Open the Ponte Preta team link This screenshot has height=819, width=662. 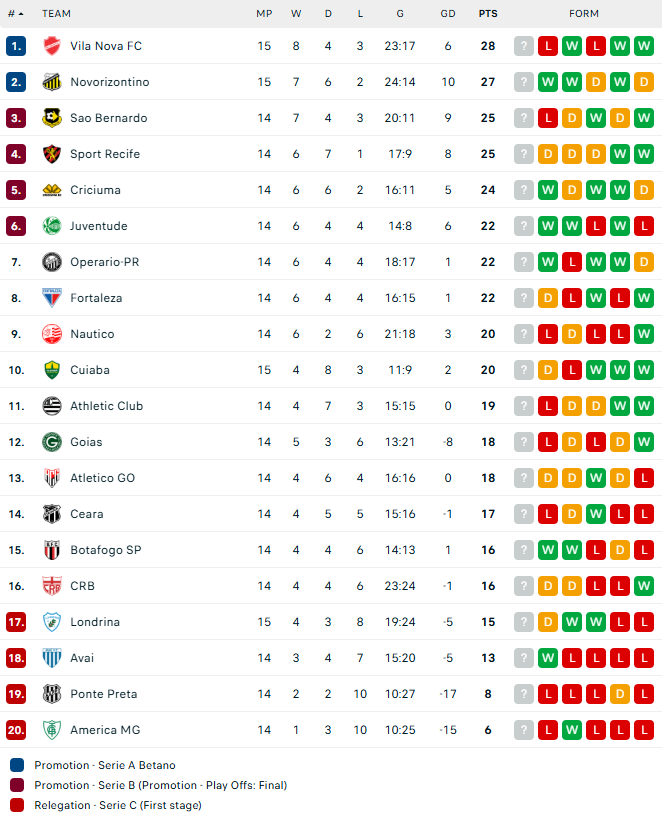click(x=104, y=694)
